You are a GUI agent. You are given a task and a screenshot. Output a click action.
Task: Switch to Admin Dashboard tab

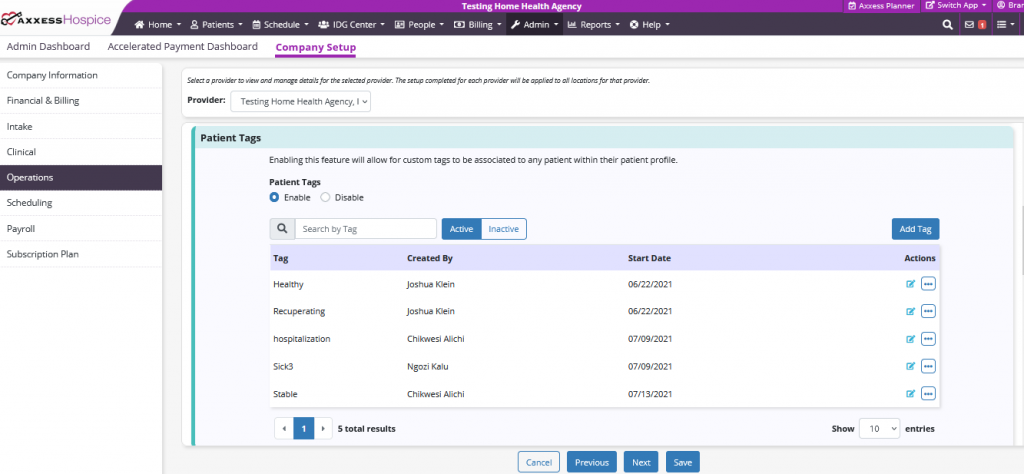[48, 47]
